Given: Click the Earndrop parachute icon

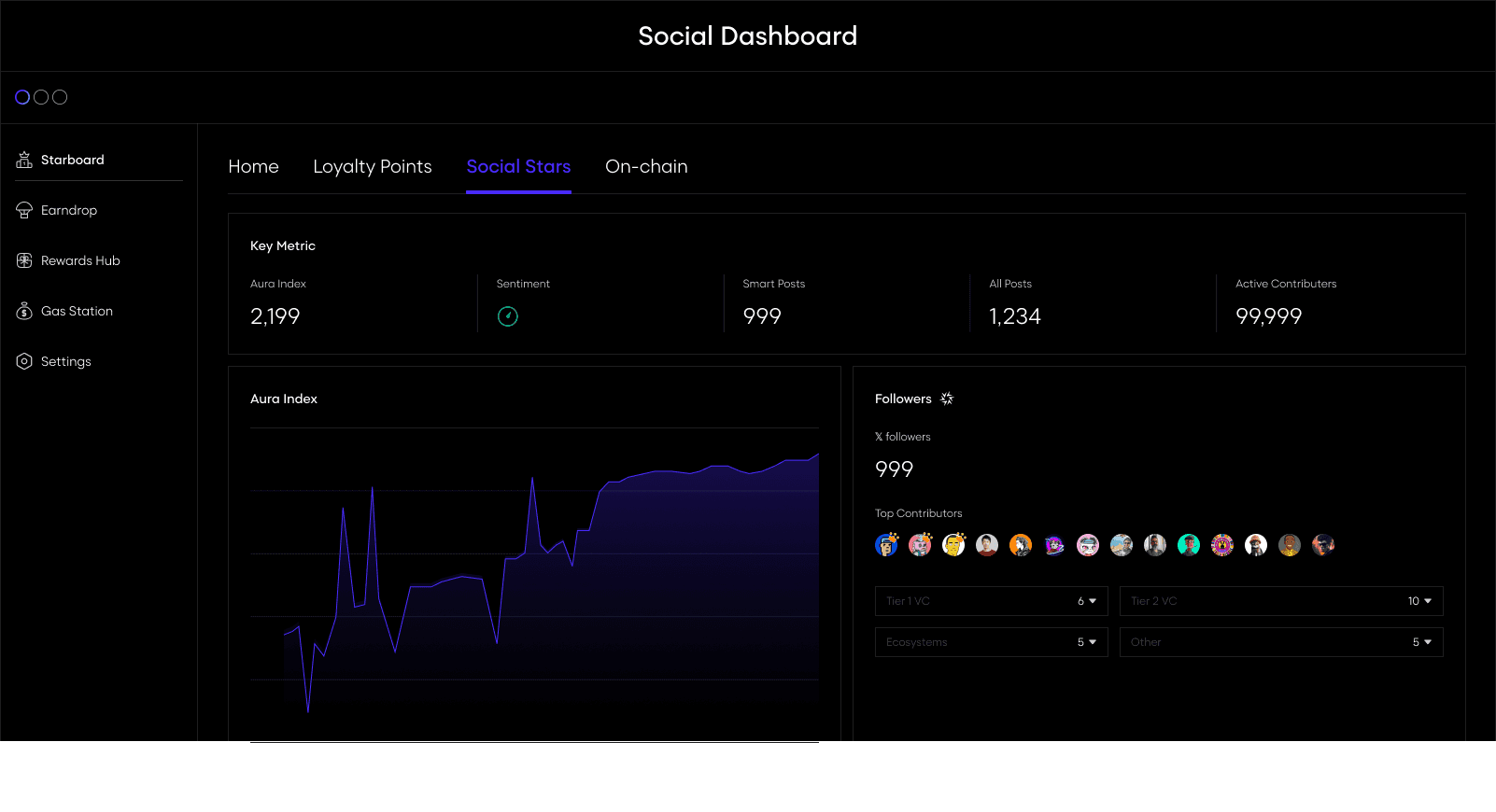Looking at the screenshot, I should pyautogui.click(x=24, y=211).
